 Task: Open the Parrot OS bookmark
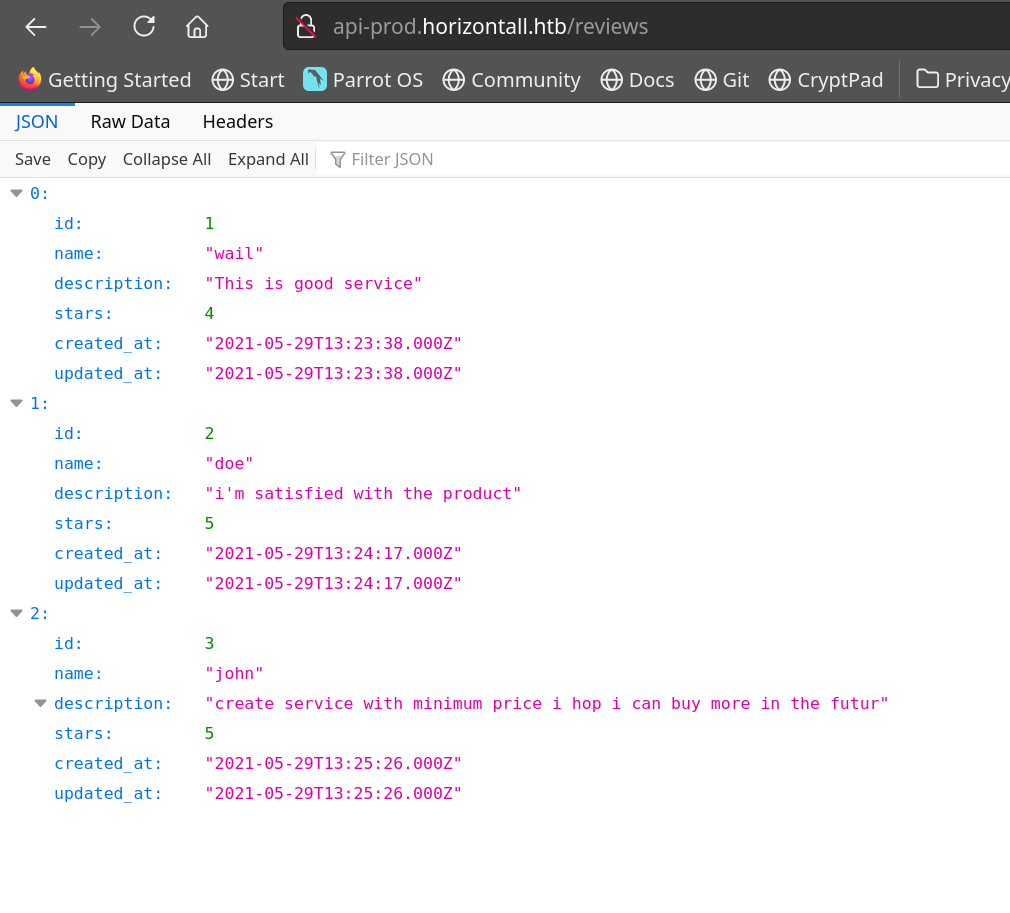(363, 80)
